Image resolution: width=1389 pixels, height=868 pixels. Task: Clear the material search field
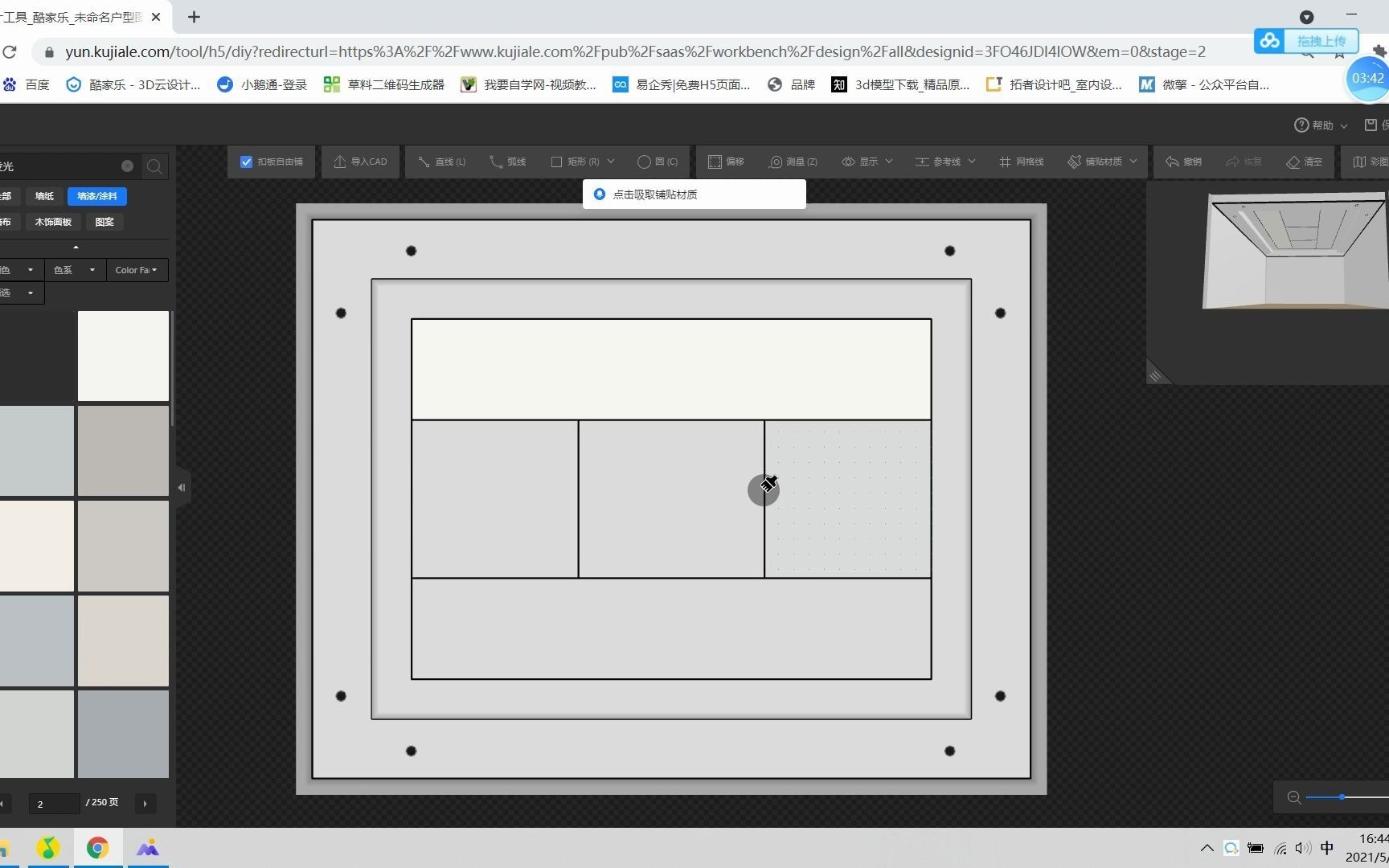click(127, 166)
